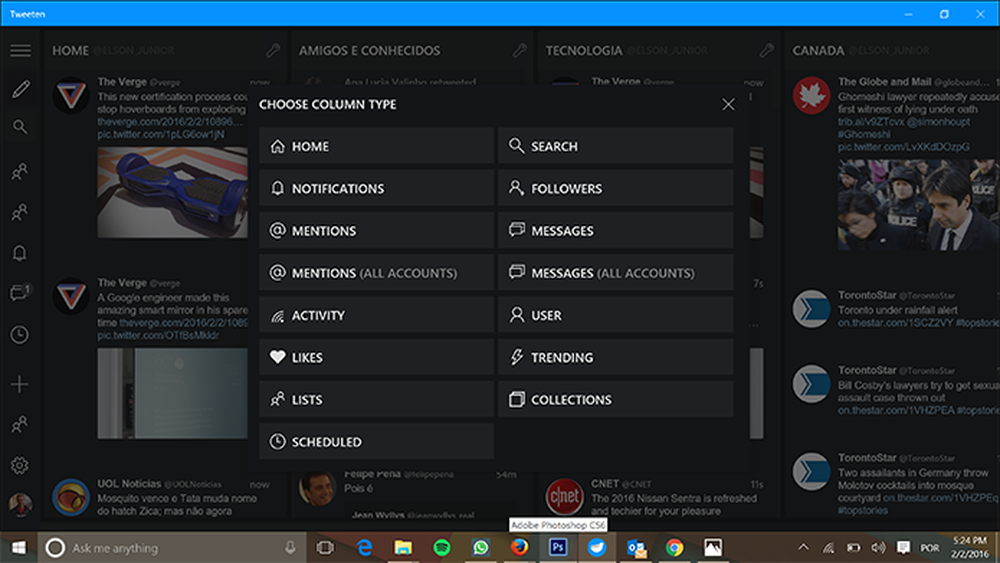The width and height of the screenshot is (1000, 563).
Task: Choose the Messages column type
Action: 616,230
